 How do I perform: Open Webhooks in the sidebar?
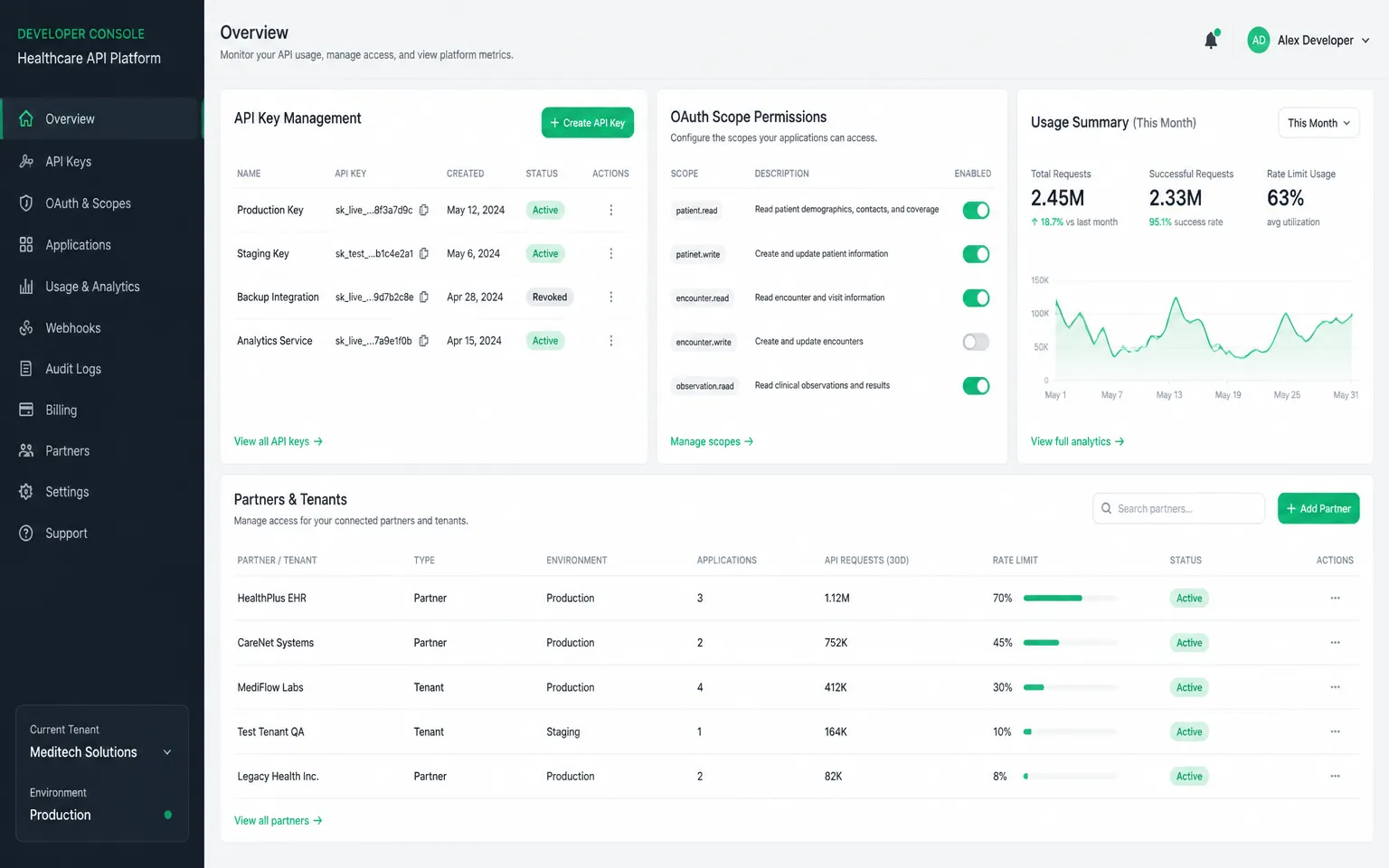coord(101,328)
